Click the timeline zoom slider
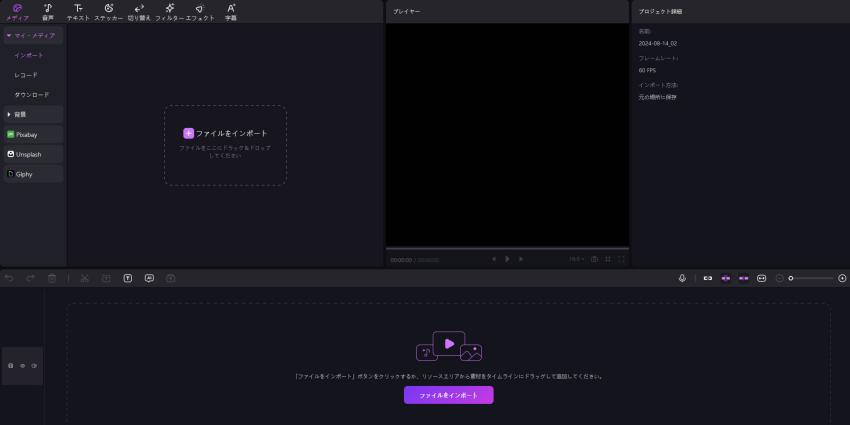The width and height of the screenshot is (850, 425). [x=811, y=278]
